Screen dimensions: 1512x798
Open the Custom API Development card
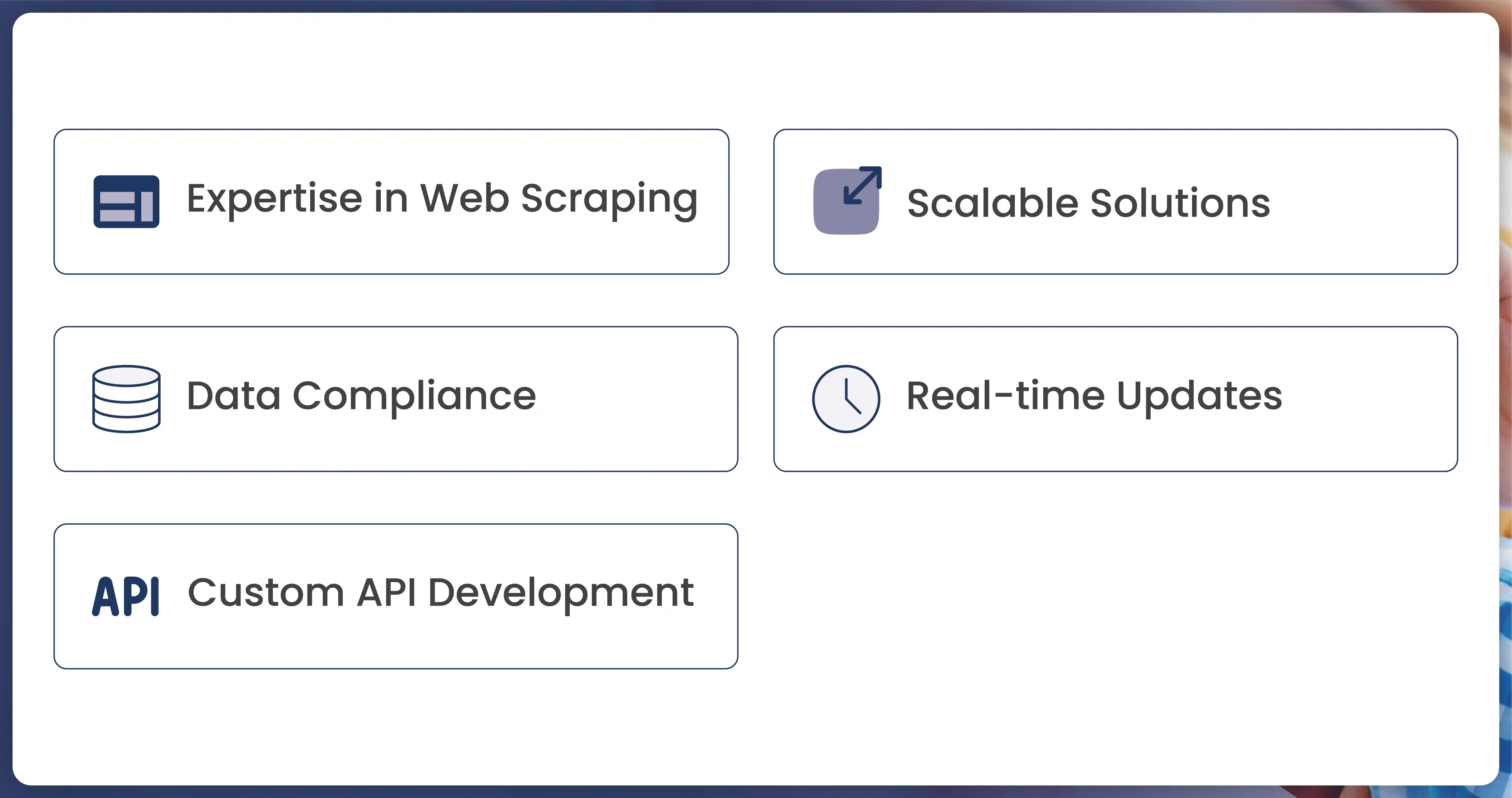click(396, 596)
